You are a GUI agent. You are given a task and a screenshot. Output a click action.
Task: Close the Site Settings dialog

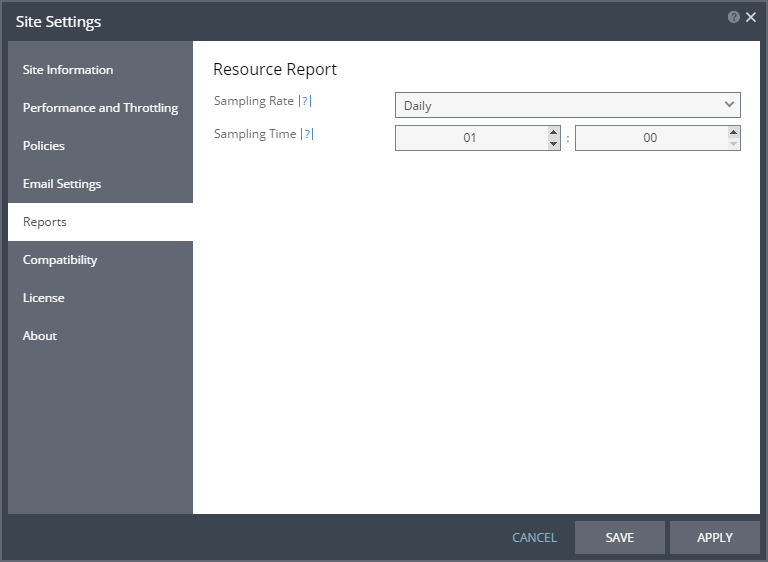point(750,17)
